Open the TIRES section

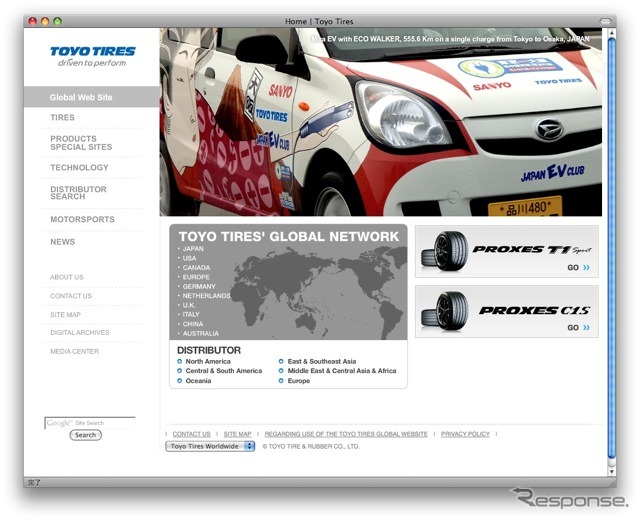click(x=62, y=118)
